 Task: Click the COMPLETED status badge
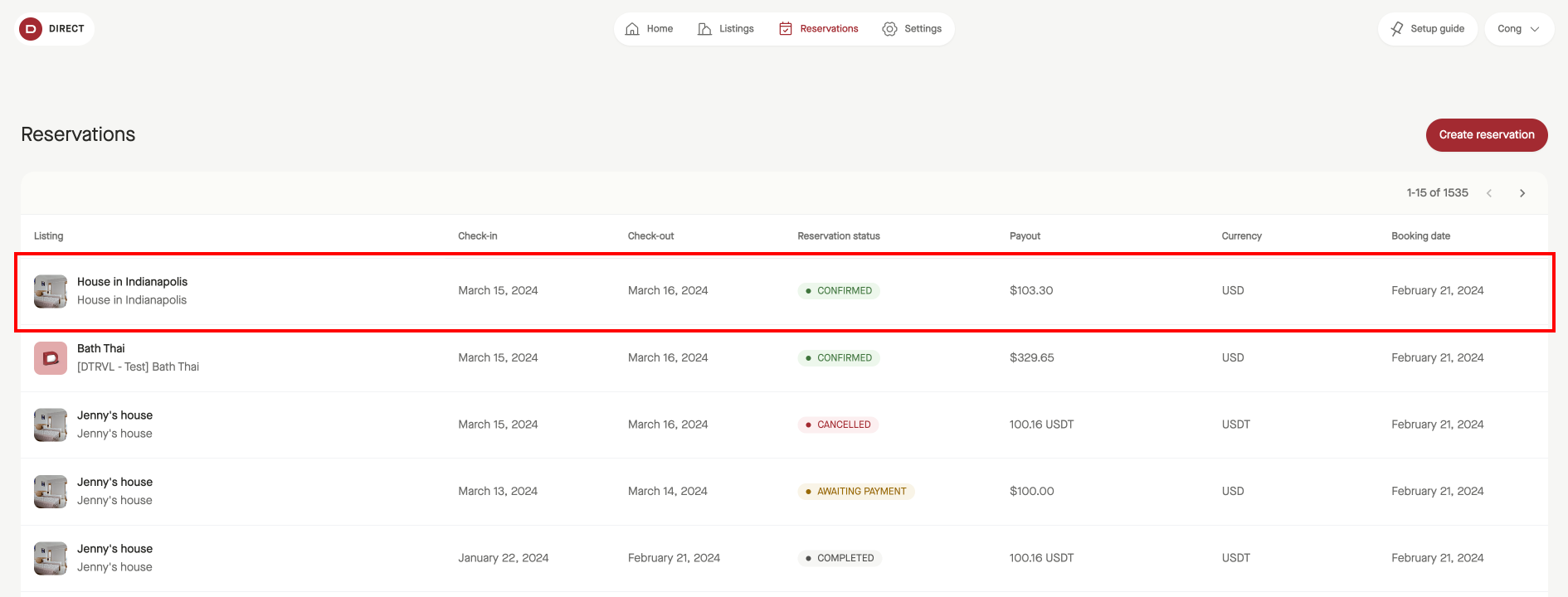pos(840,558)
